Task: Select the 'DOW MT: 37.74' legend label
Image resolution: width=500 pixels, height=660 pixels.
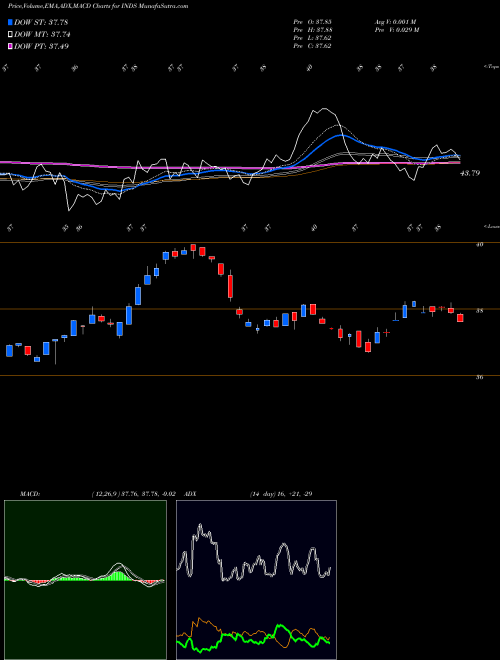Action: pyautogui.click(x=42, y=35)
